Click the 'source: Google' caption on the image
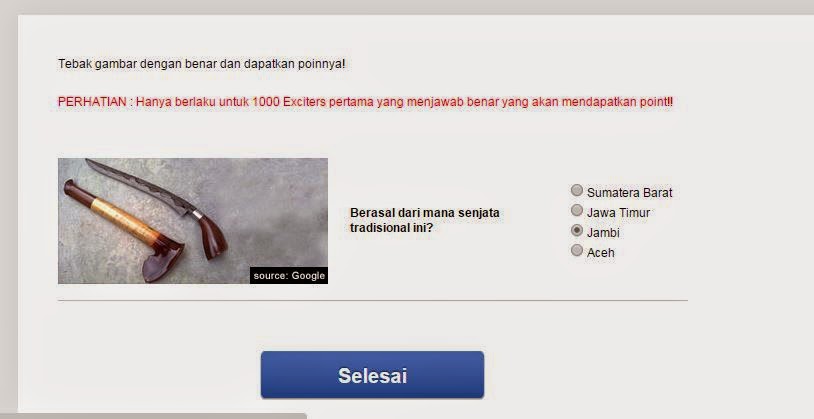This screenshot has width=814, height=419. point(289,276)
